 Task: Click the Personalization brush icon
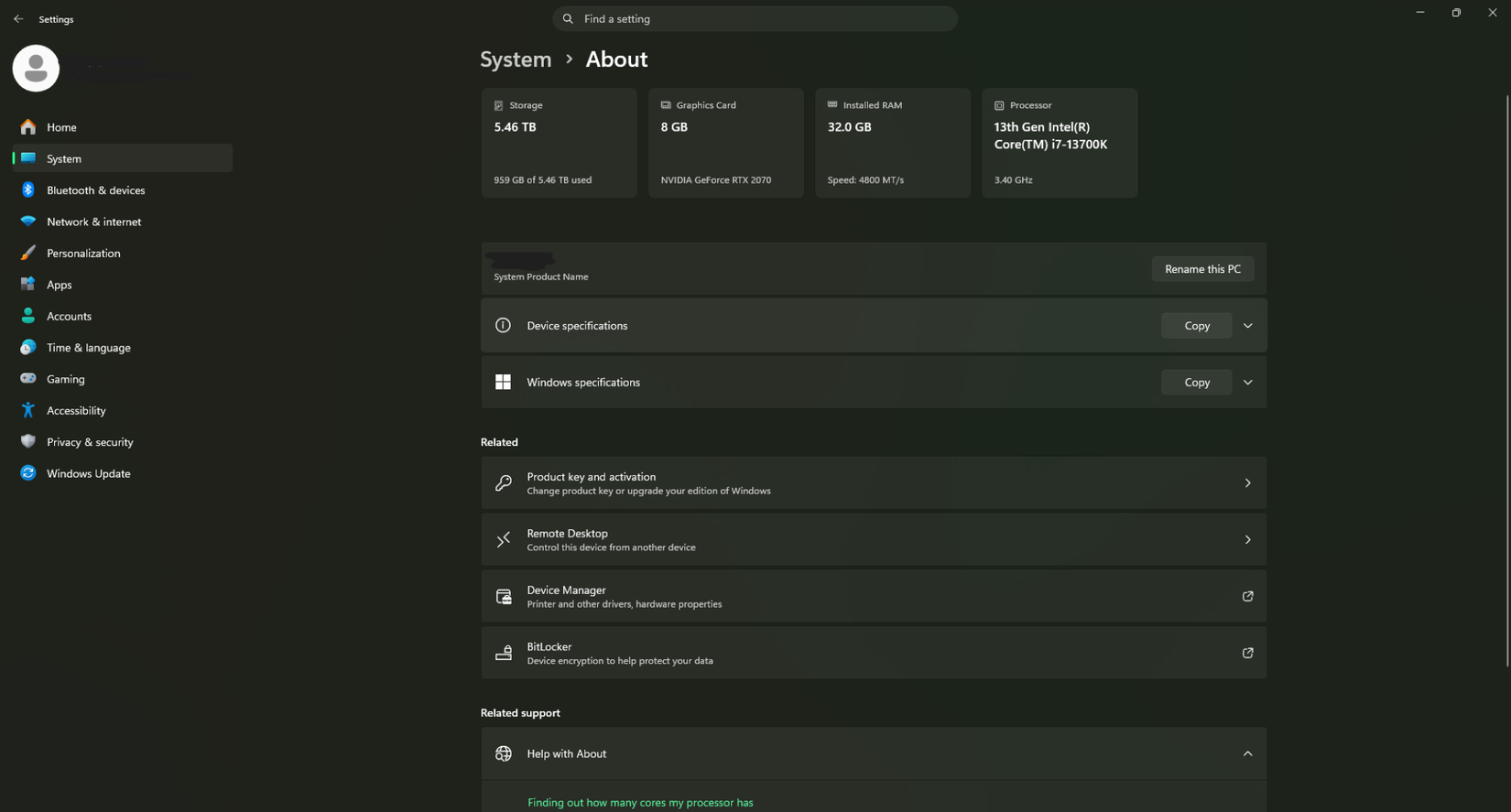pyautogui.click(x=28, y=253)
